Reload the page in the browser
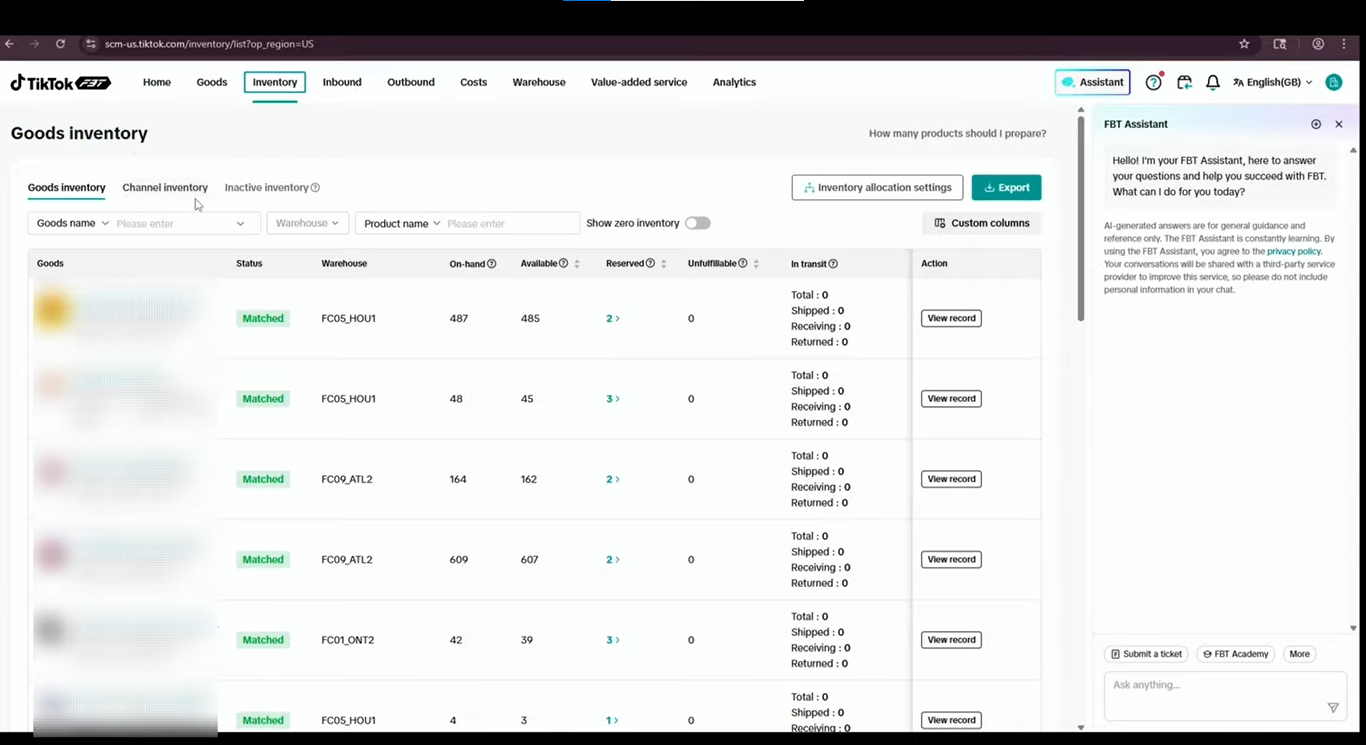 60,44
